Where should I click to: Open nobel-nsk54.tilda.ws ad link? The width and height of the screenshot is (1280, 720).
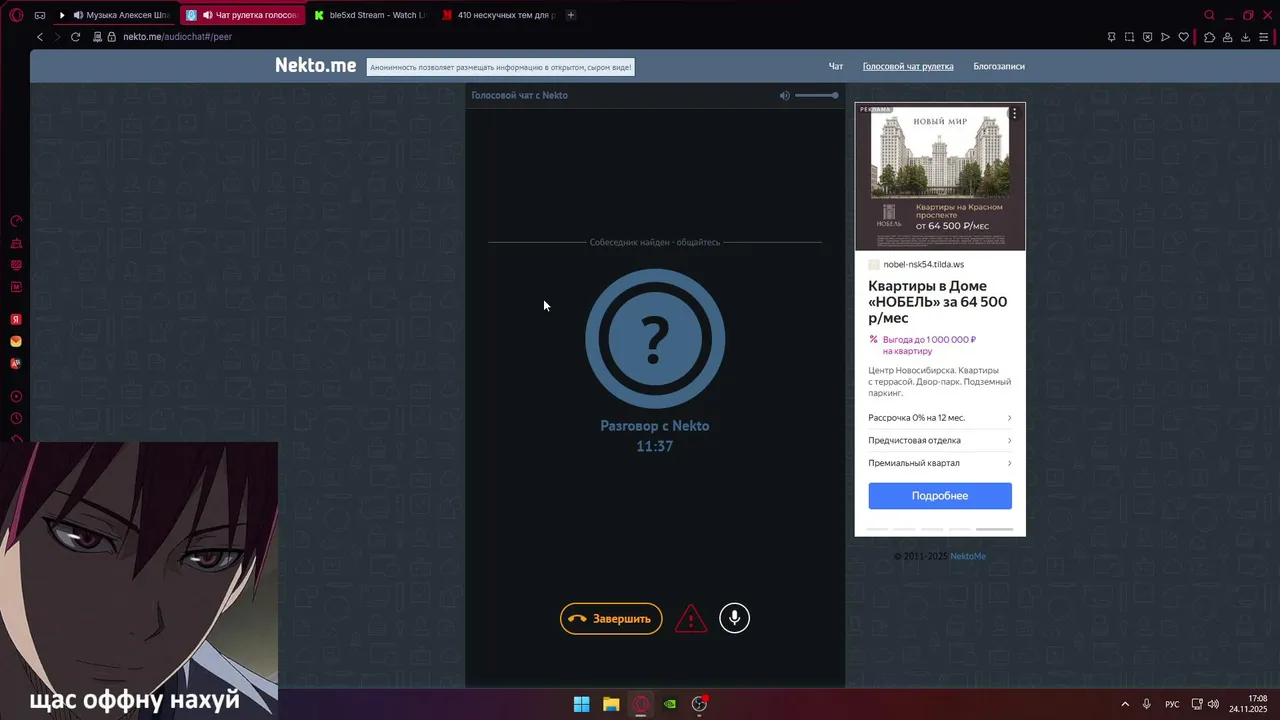coord(924,265)
